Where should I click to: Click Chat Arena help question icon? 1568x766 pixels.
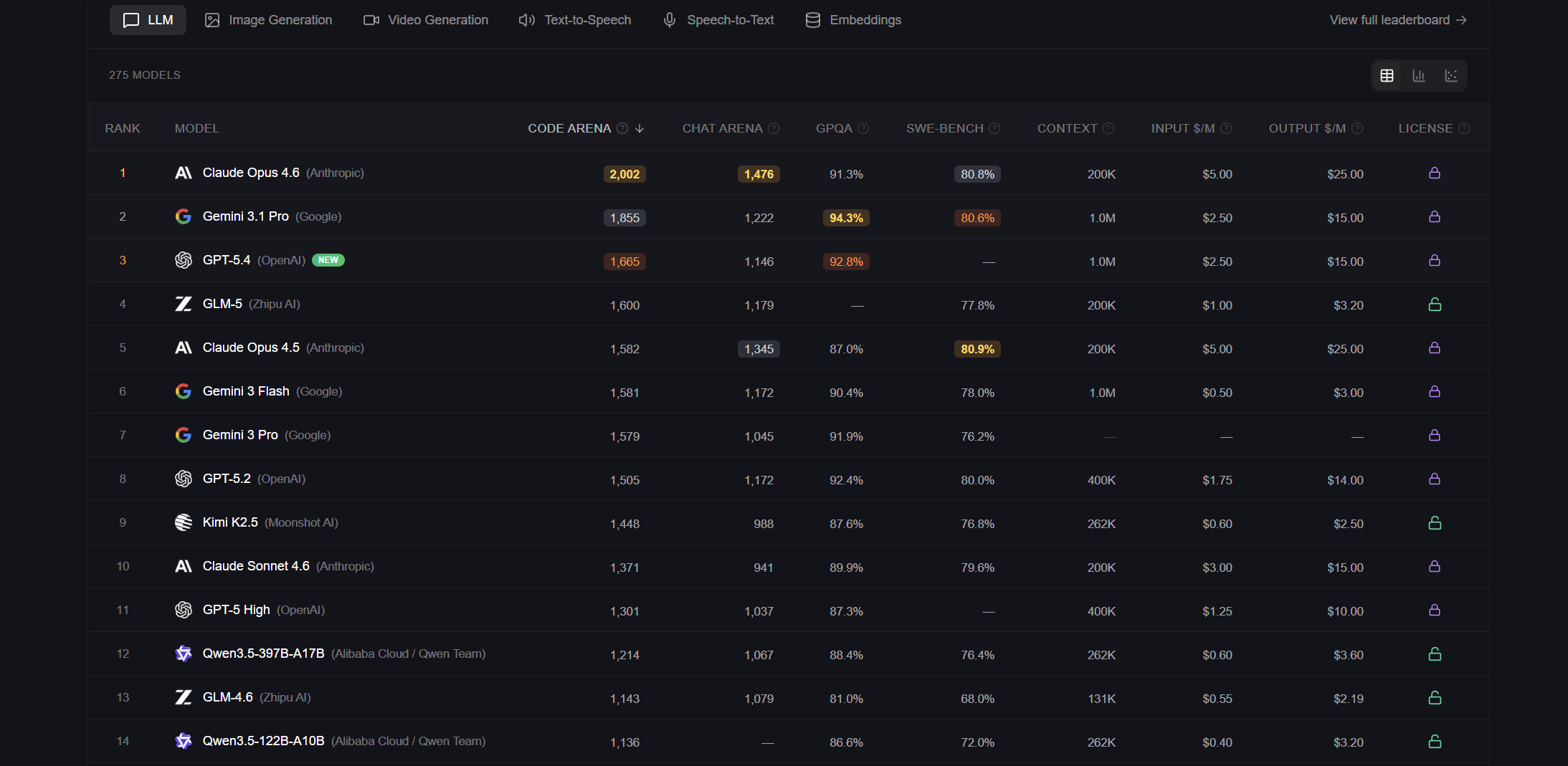pyautogui.click(x=774, y=128)
